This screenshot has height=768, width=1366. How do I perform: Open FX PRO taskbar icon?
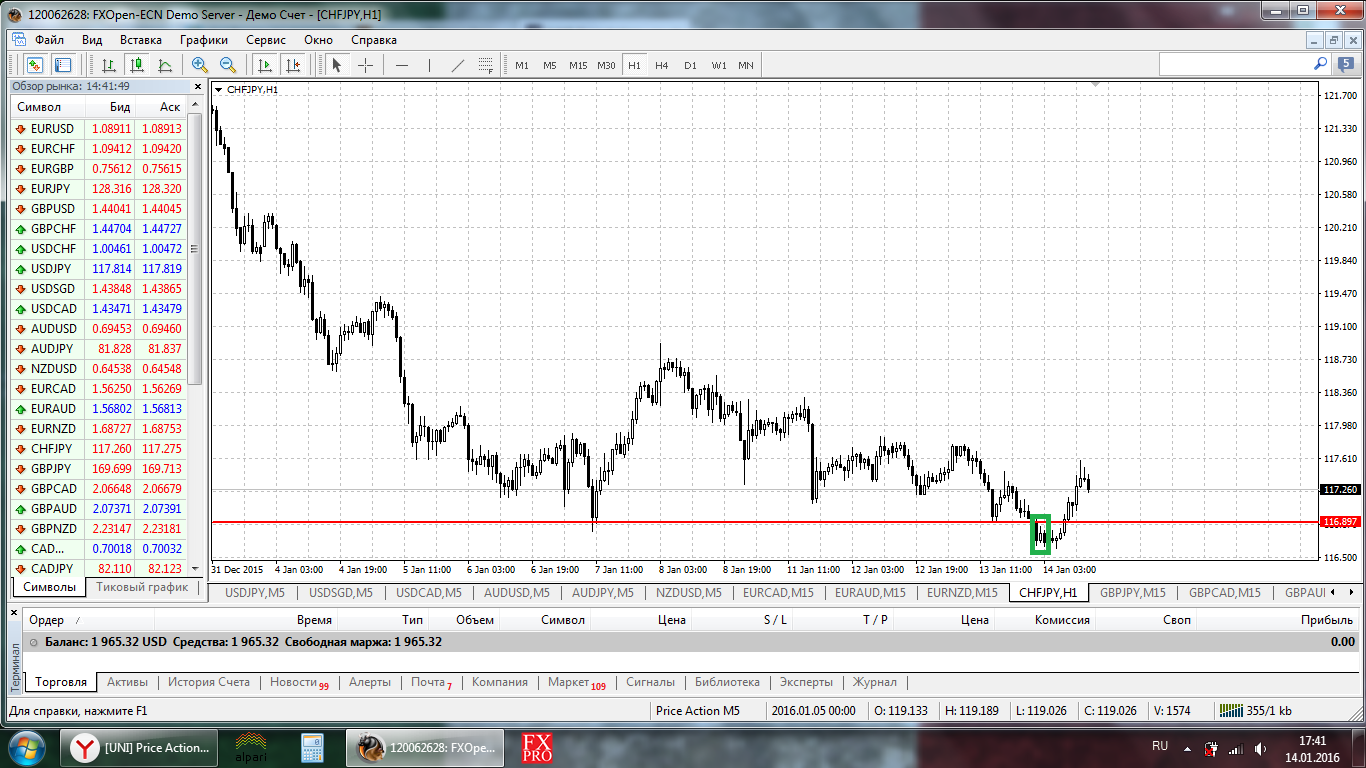pyautogui.click(x=537, y=747)
